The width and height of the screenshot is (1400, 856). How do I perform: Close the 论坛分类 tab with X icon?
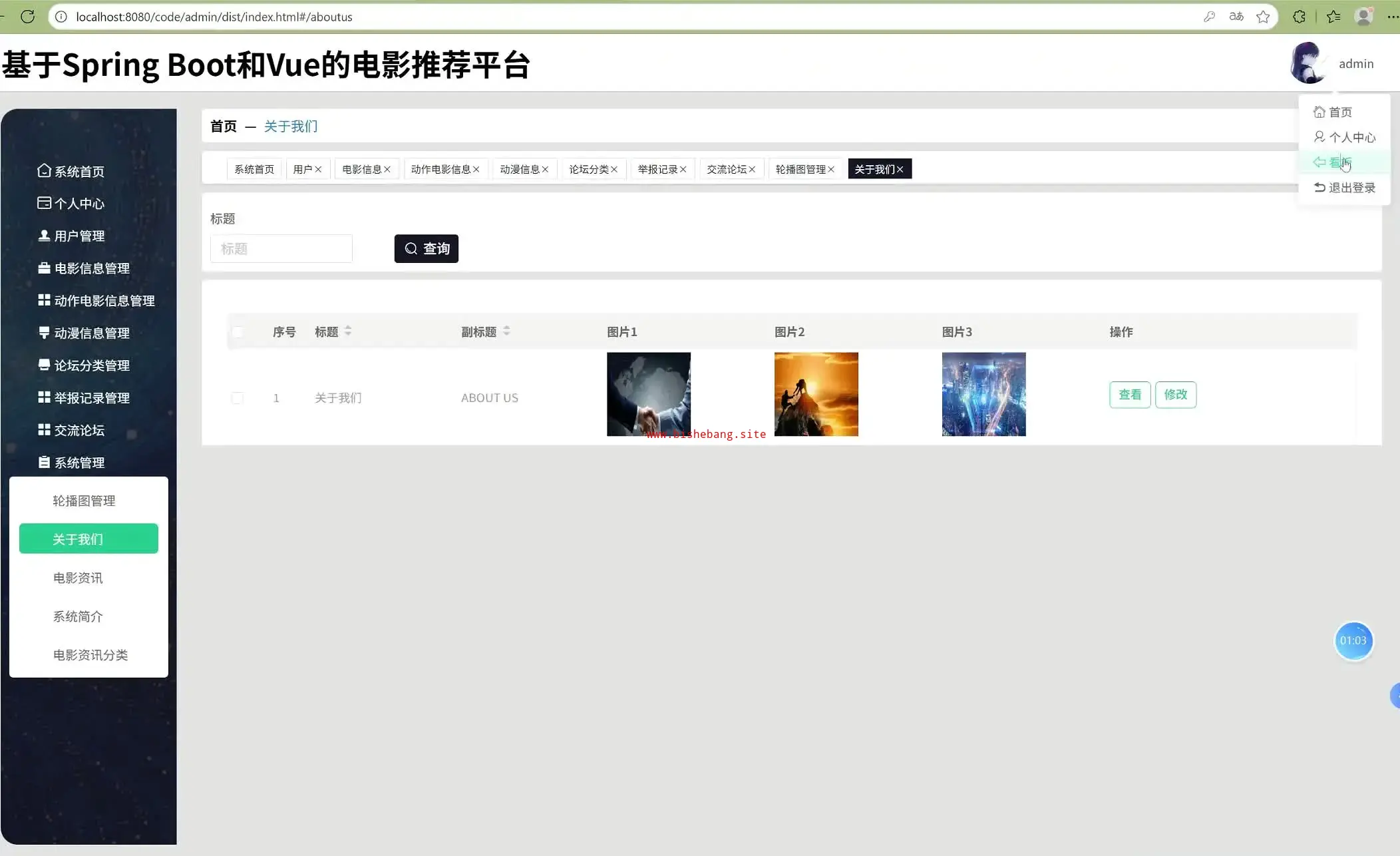click(x=614, y=169)
